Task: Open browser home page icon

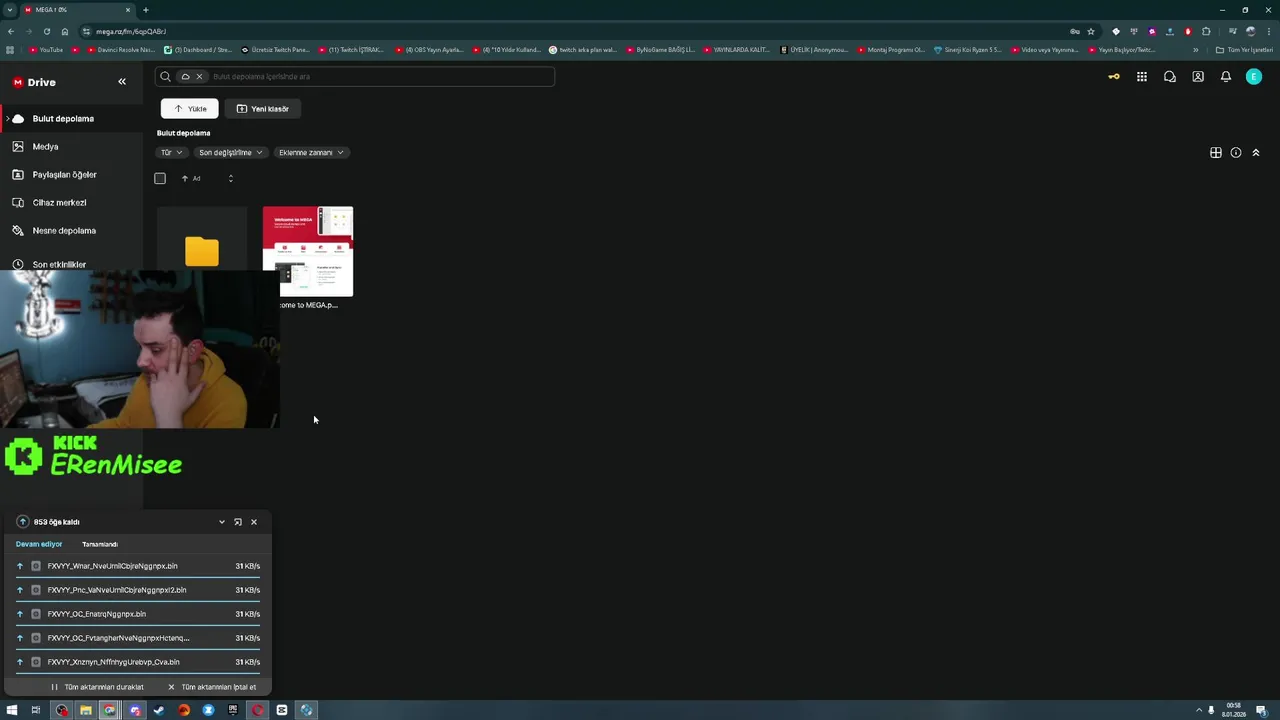Action: (65, 31)
